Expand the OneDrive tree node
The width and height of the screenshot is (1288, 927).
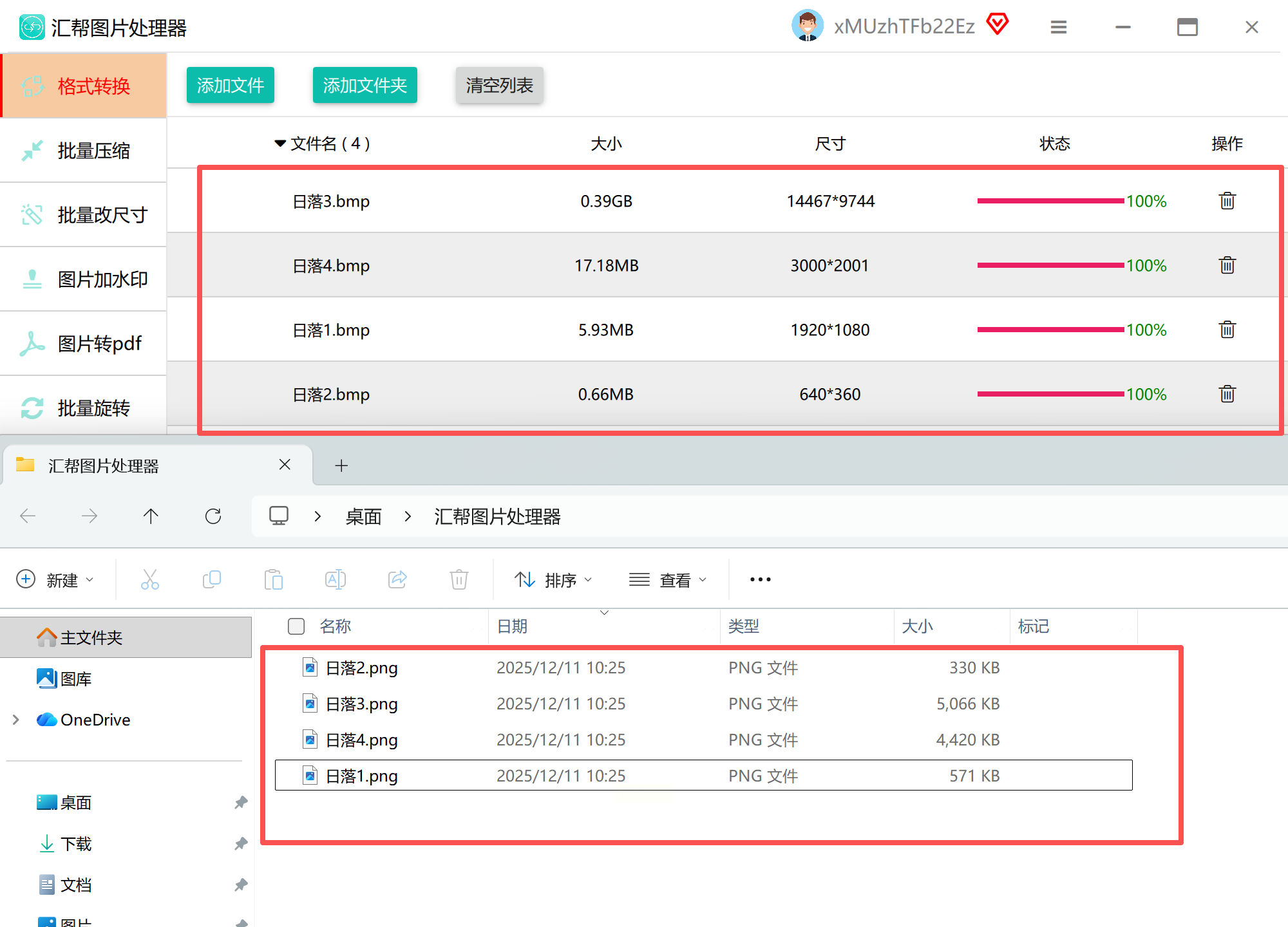pyautogui.click(x=16, y=720)
